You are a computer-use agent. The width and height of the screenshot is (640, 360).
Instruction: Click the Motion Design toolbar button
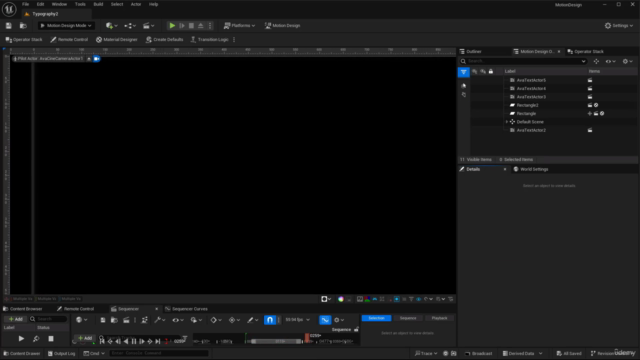(282, 26)
